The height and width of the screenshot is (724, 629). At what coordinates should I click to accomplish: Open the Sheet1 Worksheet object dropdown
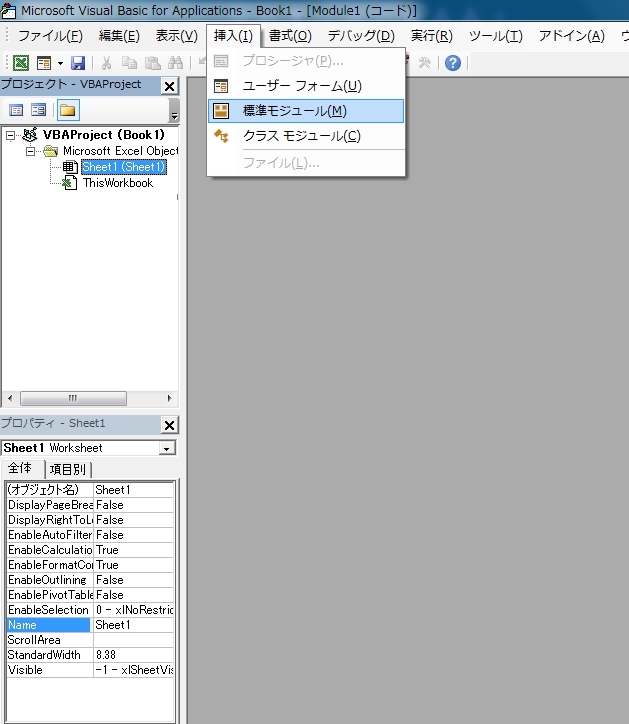pos(167,448)
